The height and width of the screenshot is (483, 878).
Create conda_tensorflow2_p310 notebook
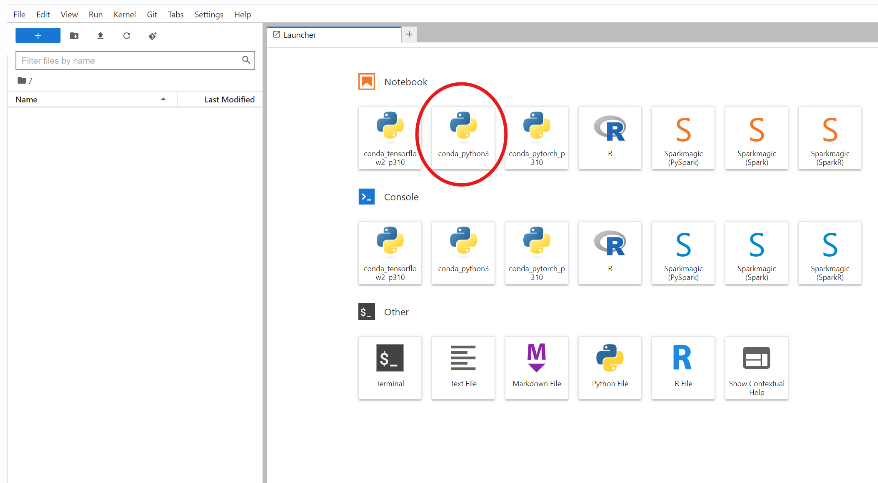point(390,138)
